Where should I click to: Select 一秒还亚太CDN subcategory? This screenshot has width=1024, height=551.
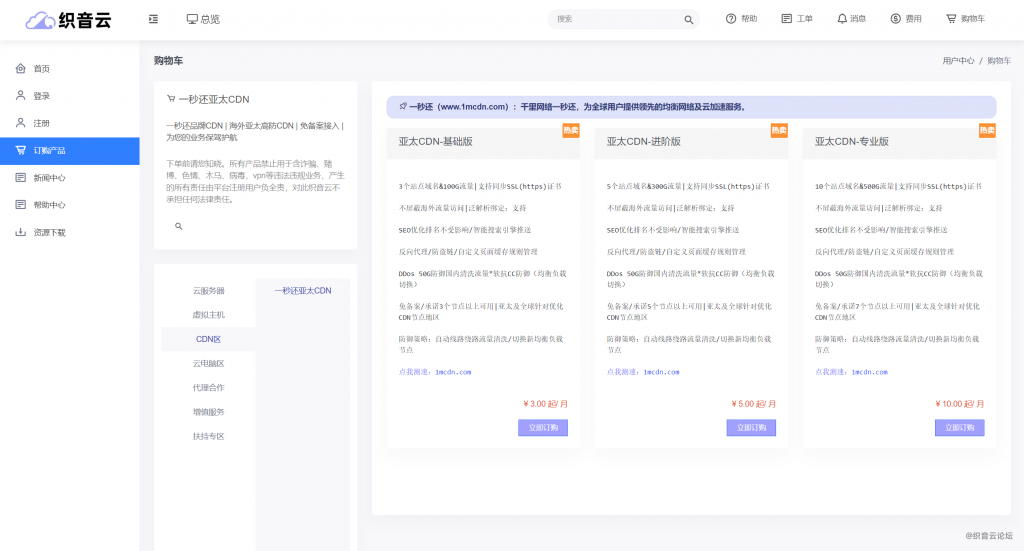point(302,291)
